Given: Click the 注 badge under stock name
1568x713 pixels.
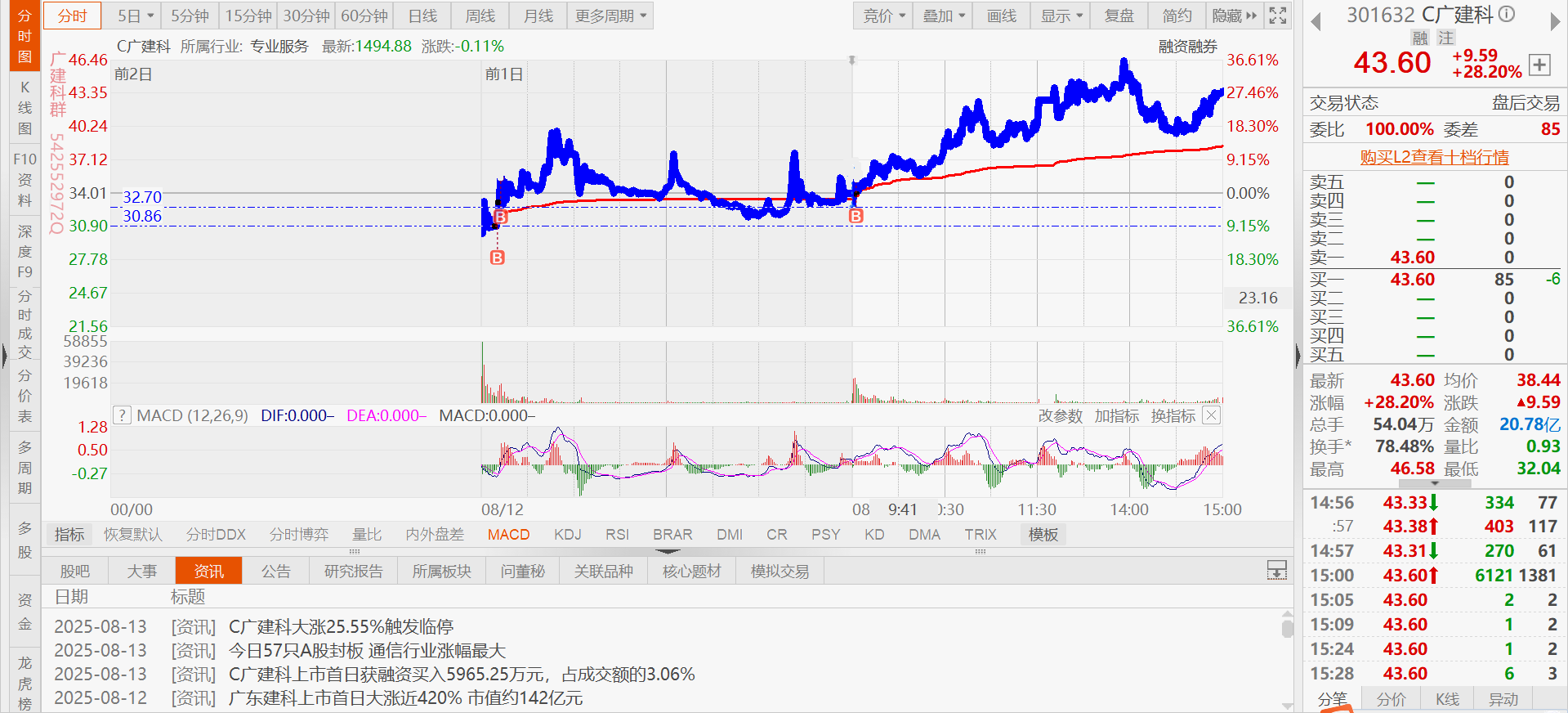Looking at the screenshot, I should click(x=1446, y=38).
